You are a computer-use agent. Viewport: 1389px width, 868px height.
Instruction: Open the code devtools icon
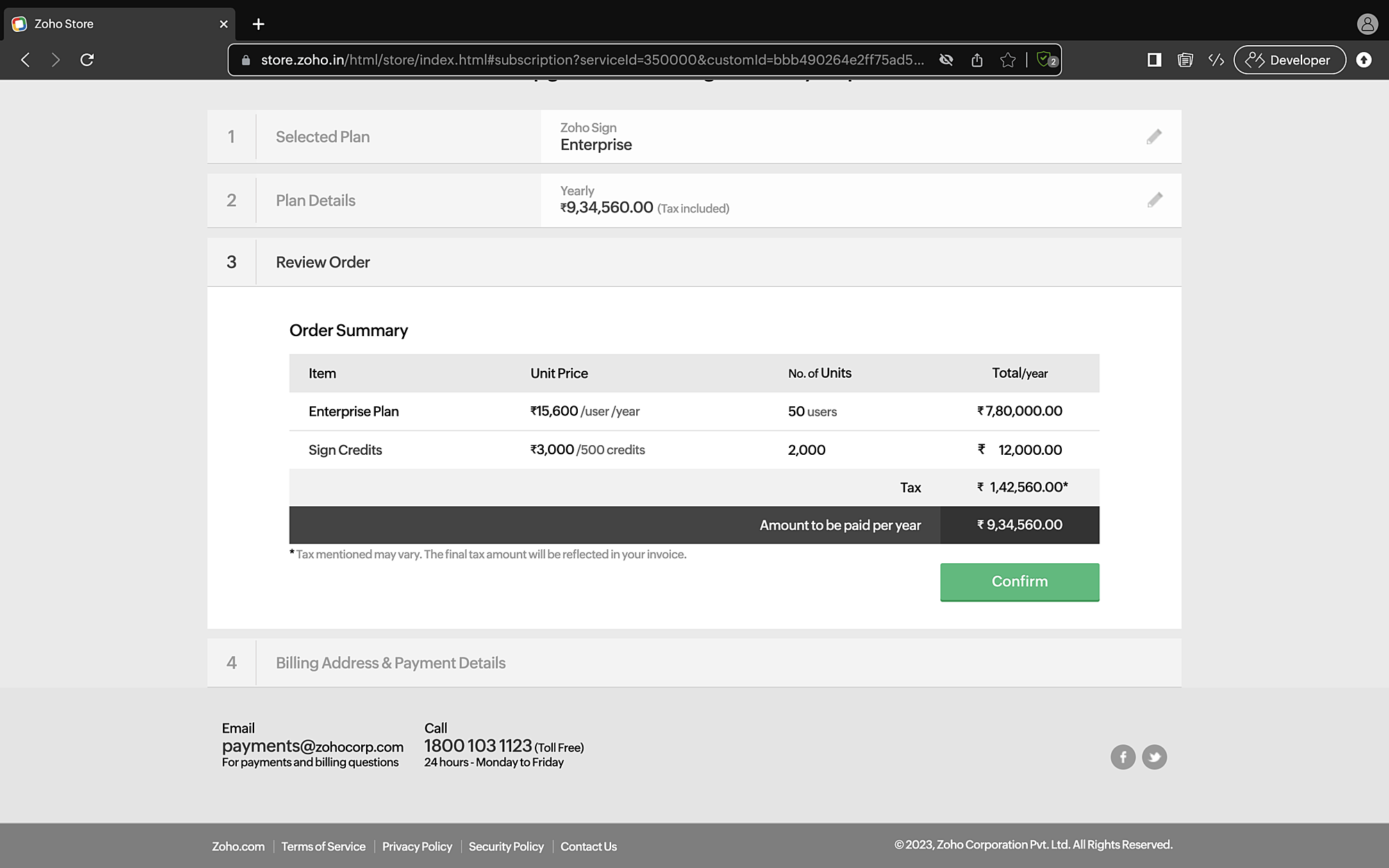[x=1215, y=60]
